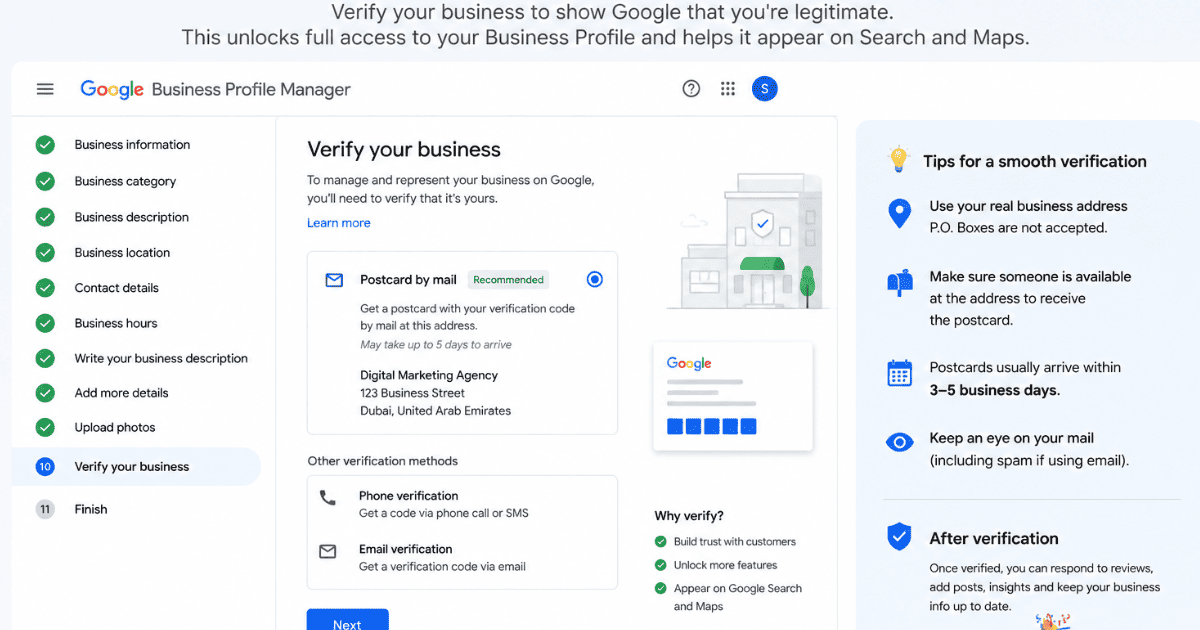Click the After verification heading
This screenshot has height=630, width=1200.
[x=994, y=538]
